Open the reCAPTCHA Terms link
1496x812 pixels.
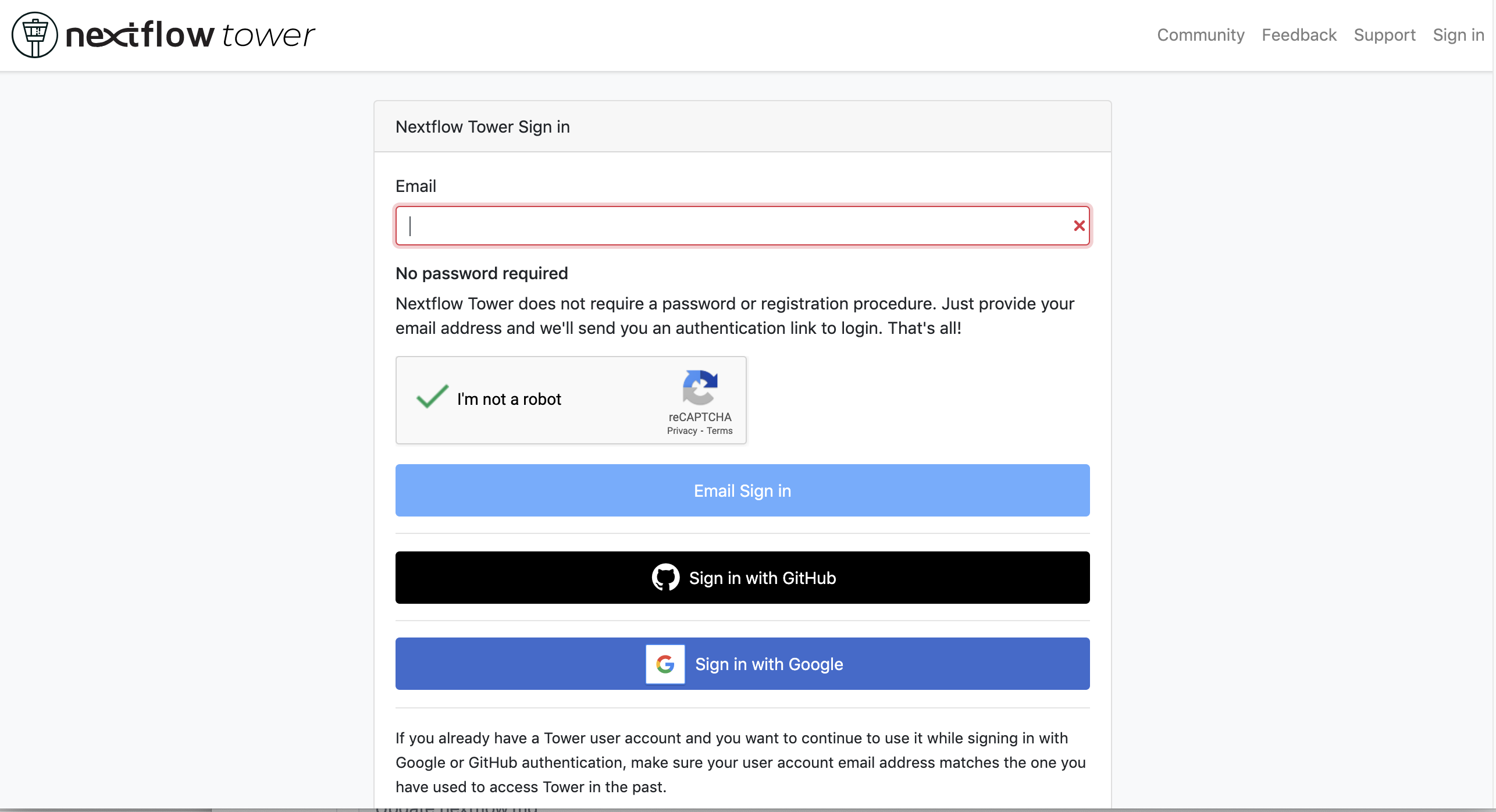(x=719, y=431)
